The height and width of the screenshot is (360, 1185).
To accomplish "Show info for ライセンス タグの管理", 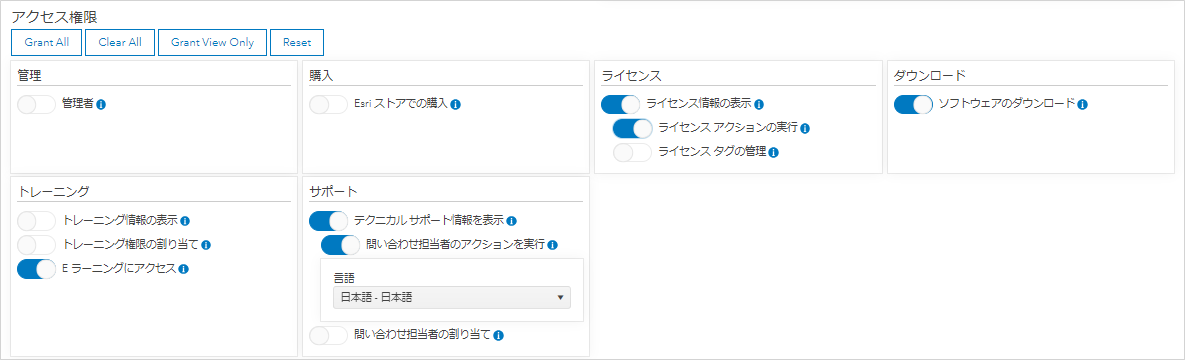I will click(774, 153).
